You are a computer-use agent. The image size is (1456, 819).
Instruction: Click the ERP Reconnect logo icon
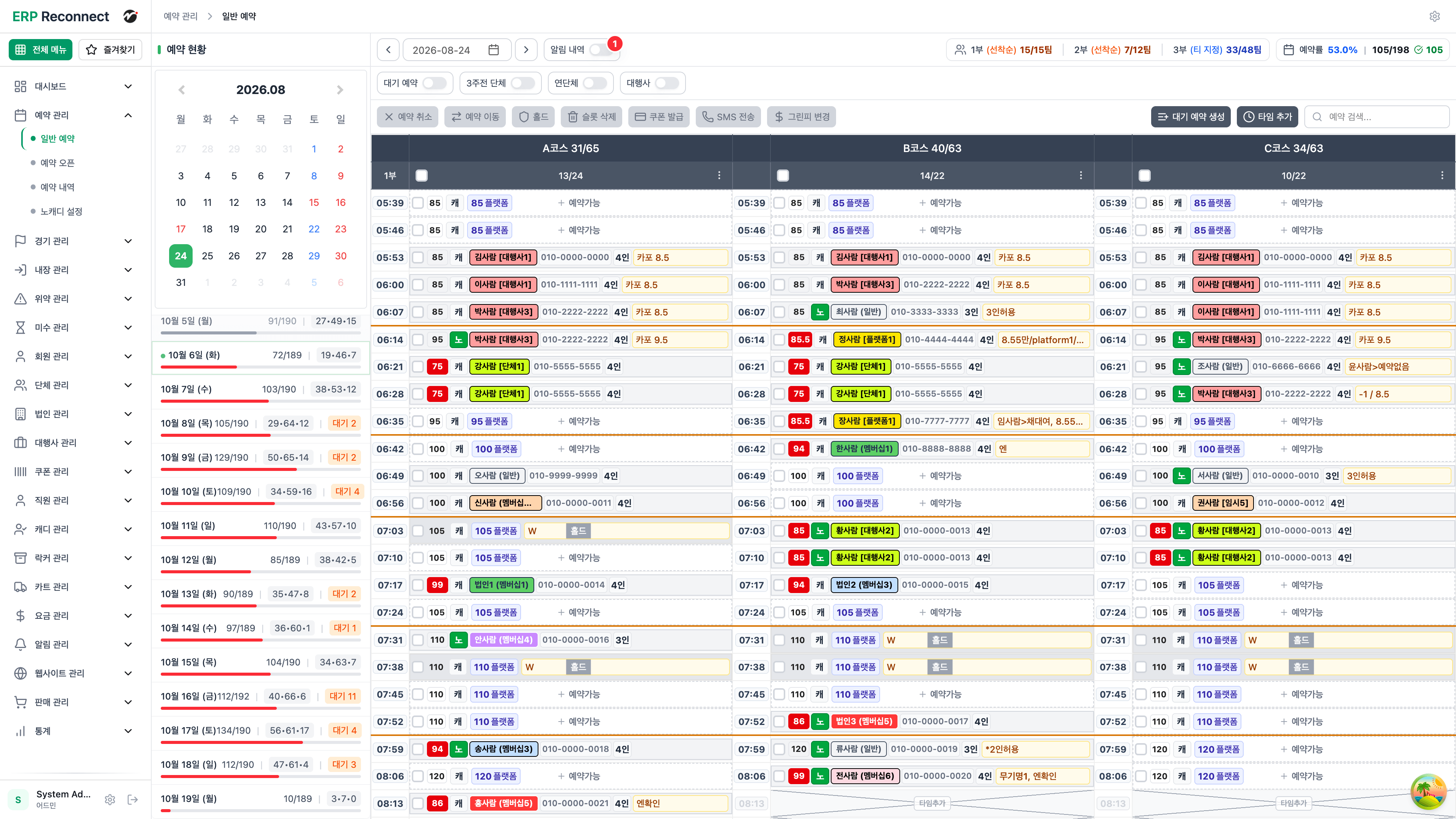130,16
